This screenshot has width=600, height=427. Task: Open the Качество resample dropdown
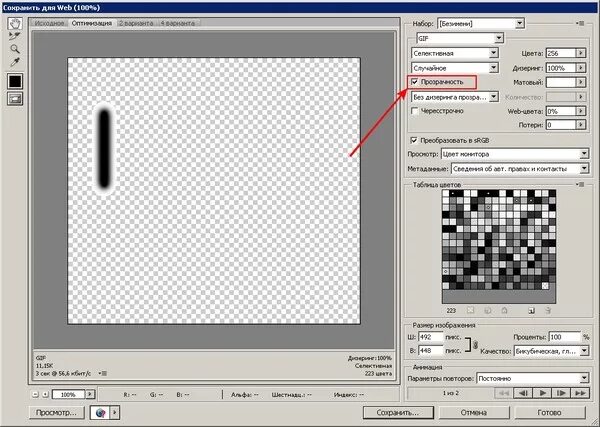pyautogui.click(x=551, y=351)
